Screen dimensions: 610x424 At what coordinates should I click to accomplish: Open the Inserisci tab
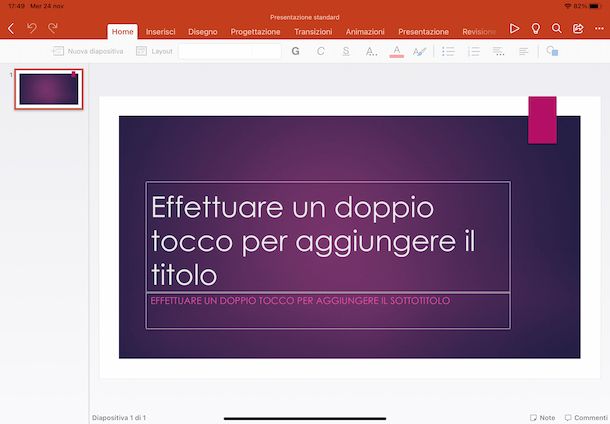pyautogui.click(x=160, y=32)
